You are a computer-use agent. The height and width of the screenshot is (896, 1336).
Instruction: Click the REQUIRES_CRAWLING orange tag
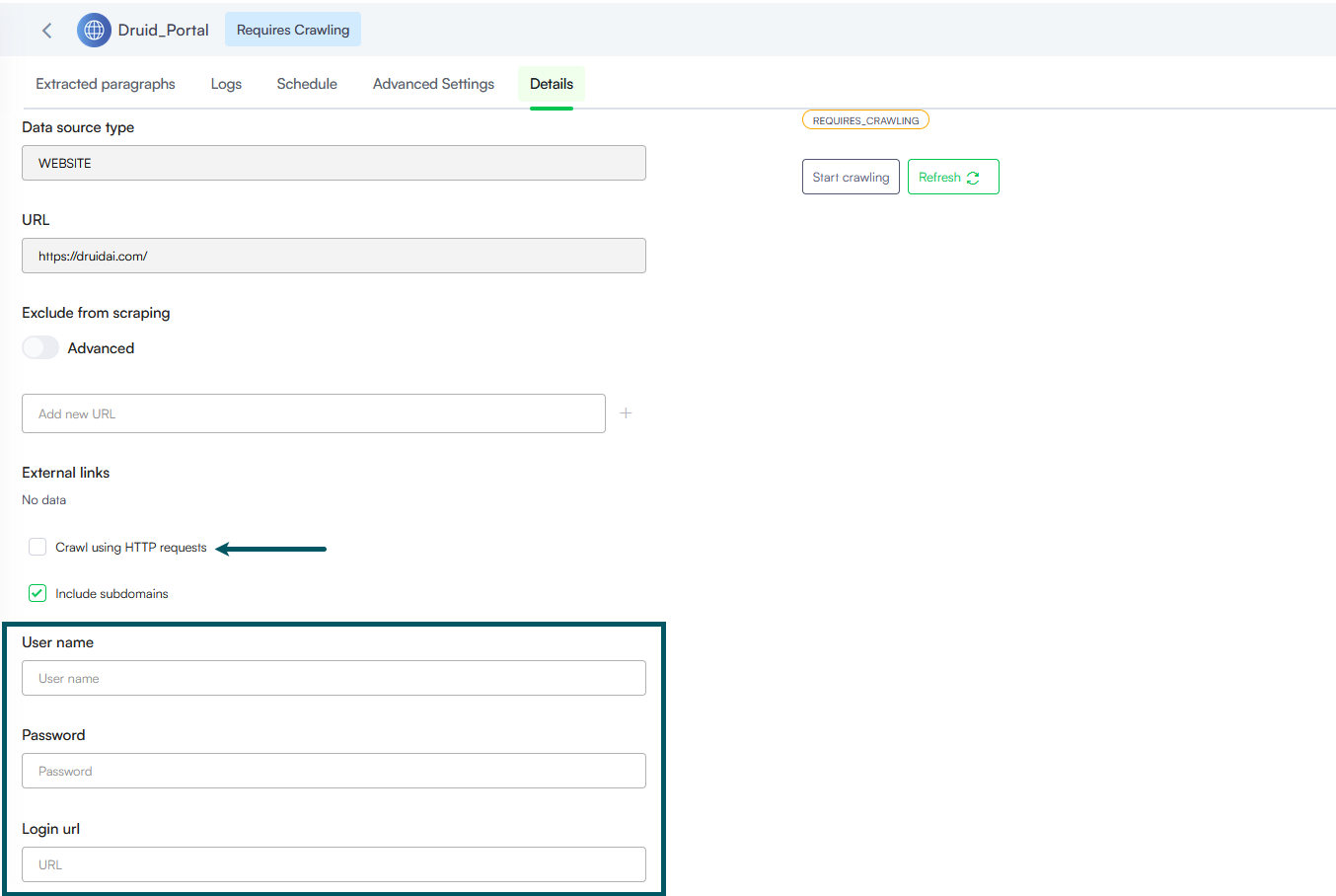[865, 120]
